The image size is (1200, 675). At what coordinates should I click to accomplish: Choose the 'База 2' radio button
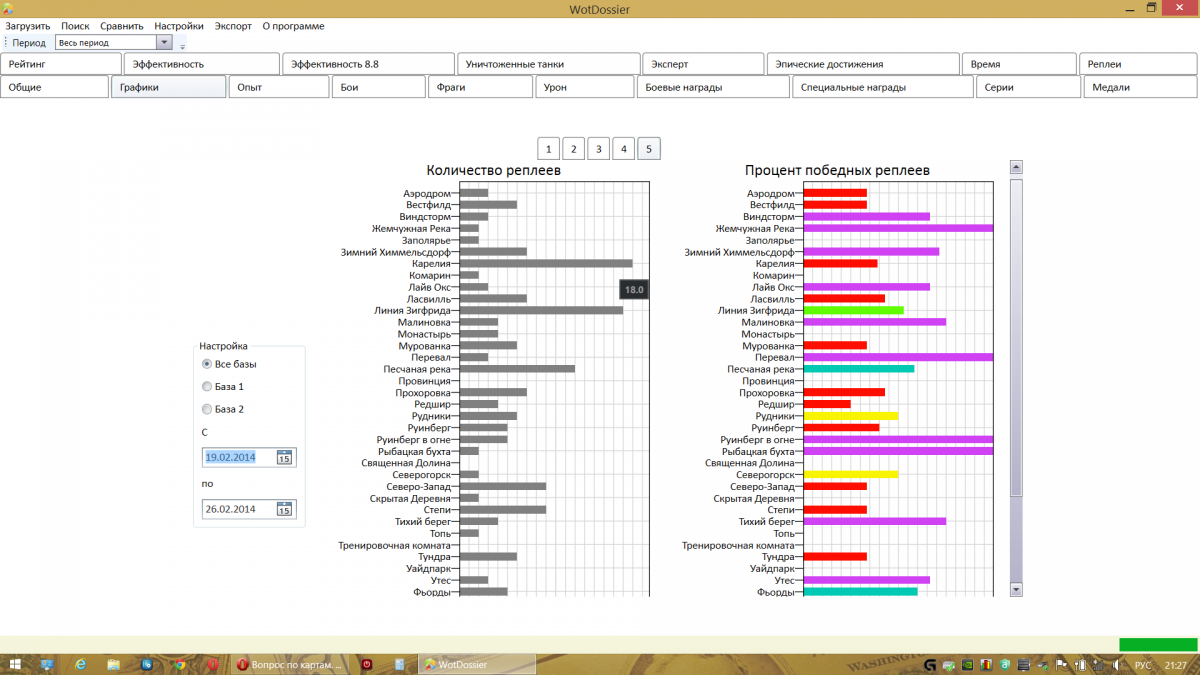coord(207,409)
